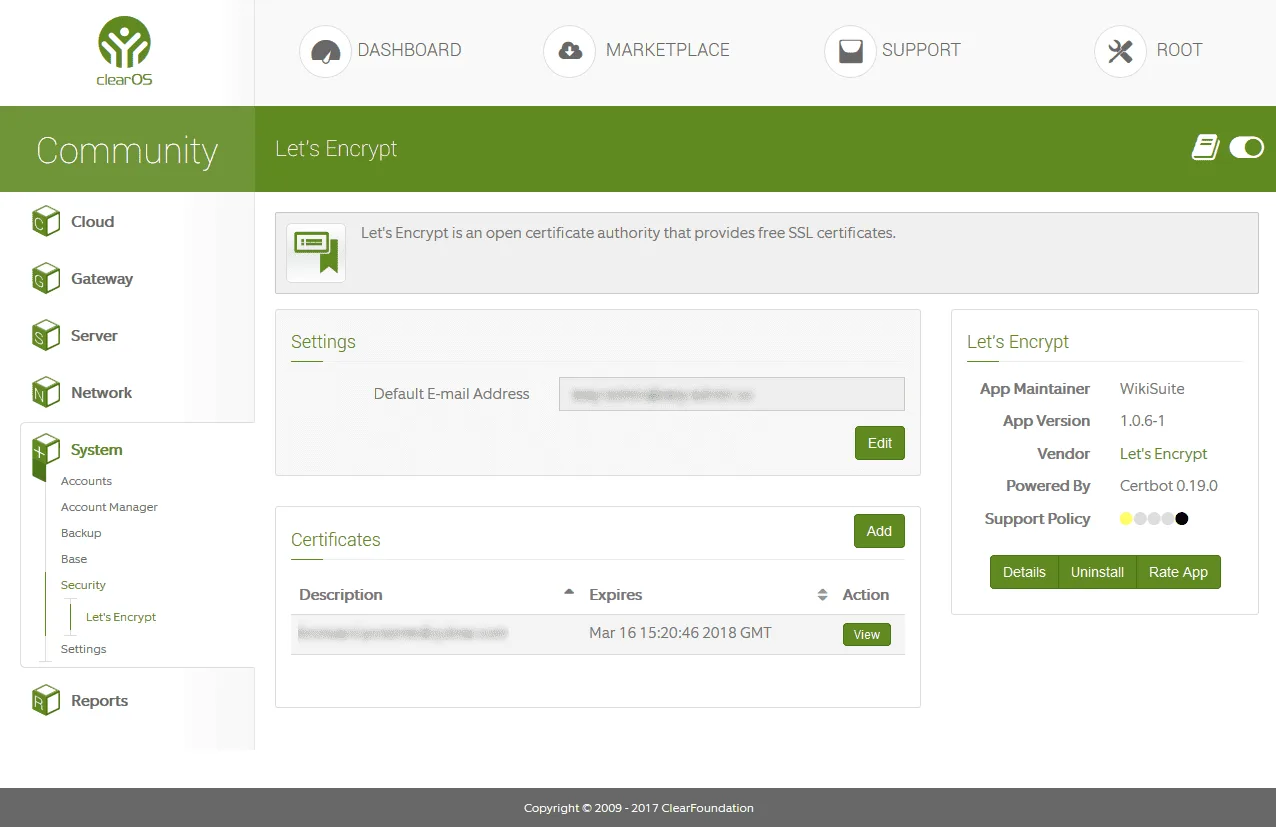View the certificate expiring Mar 16

[x=867, y=635]
